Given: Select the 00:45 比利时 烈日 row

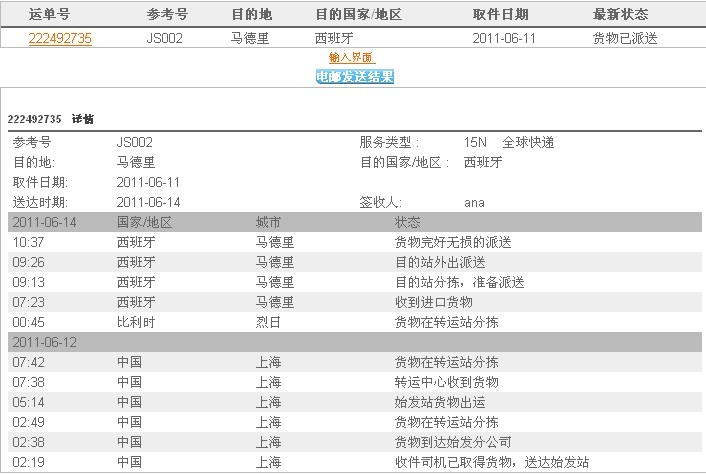Looking at the screenshot, I should pos(269,322).
